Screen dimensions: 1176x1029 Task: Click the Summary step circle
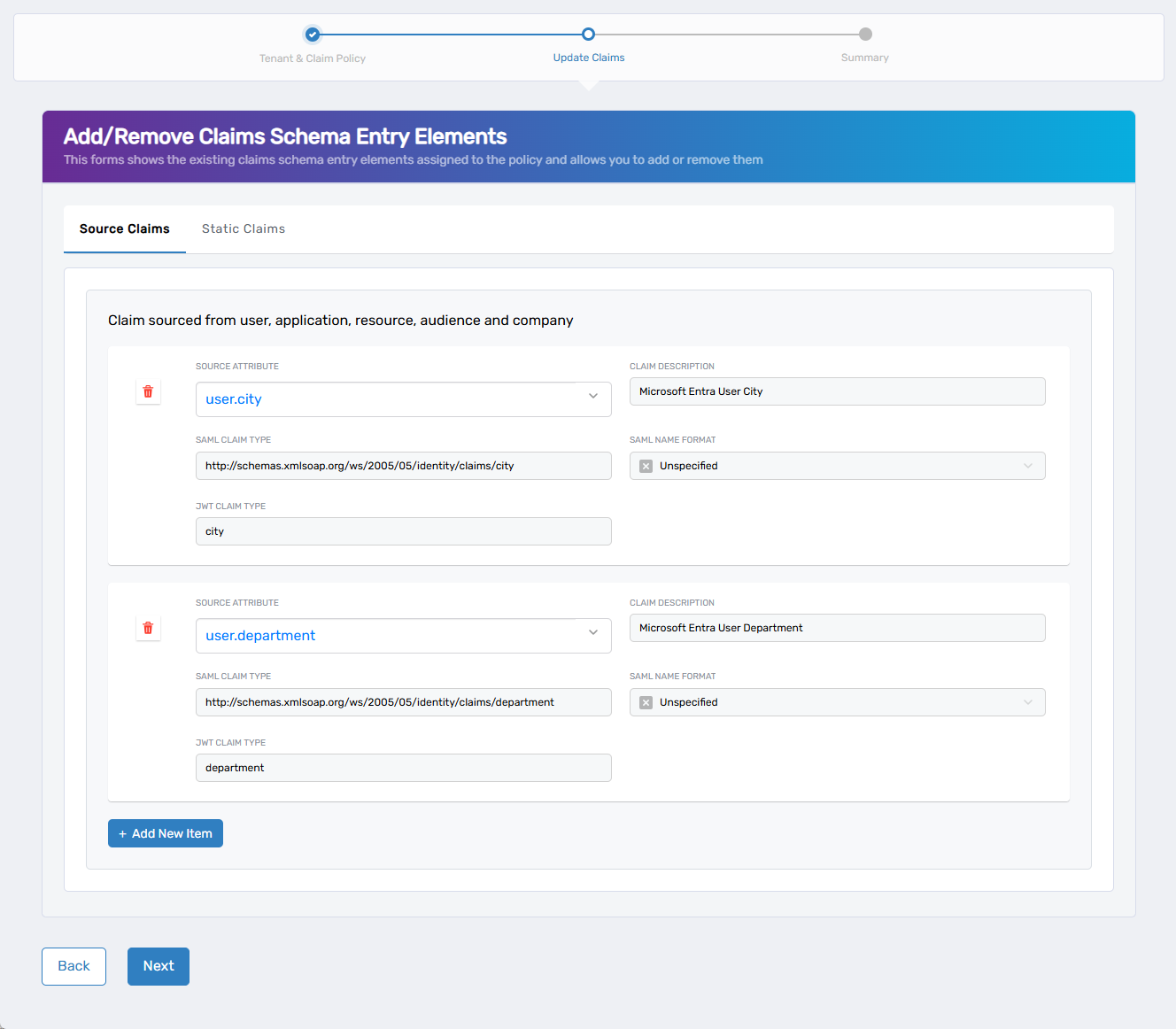[x=865, y=35]
